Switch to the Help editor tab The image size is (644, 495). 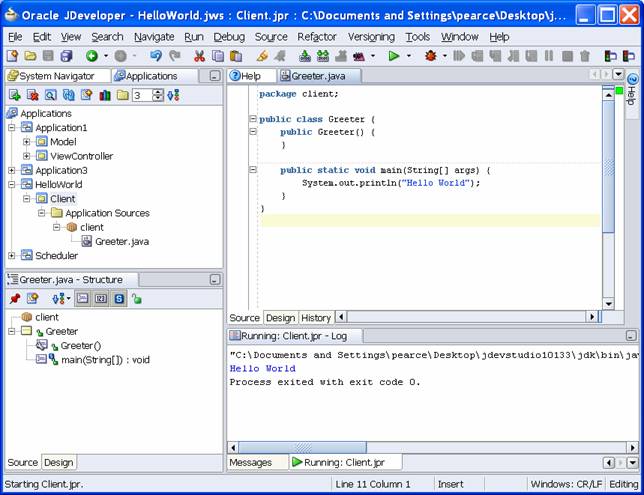pyautogui.click(x=251, y=76)
